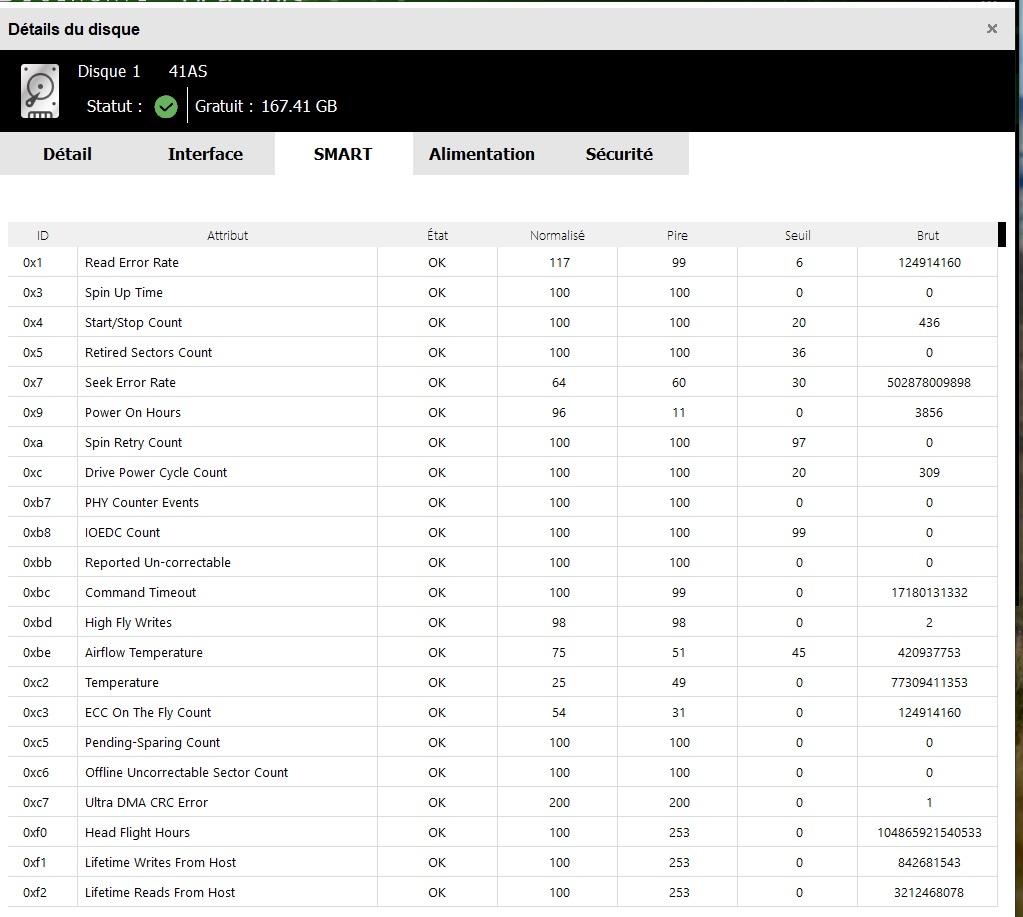Click the Normalisé column header
1023x917 pixels.
click(x=557, y=235)
